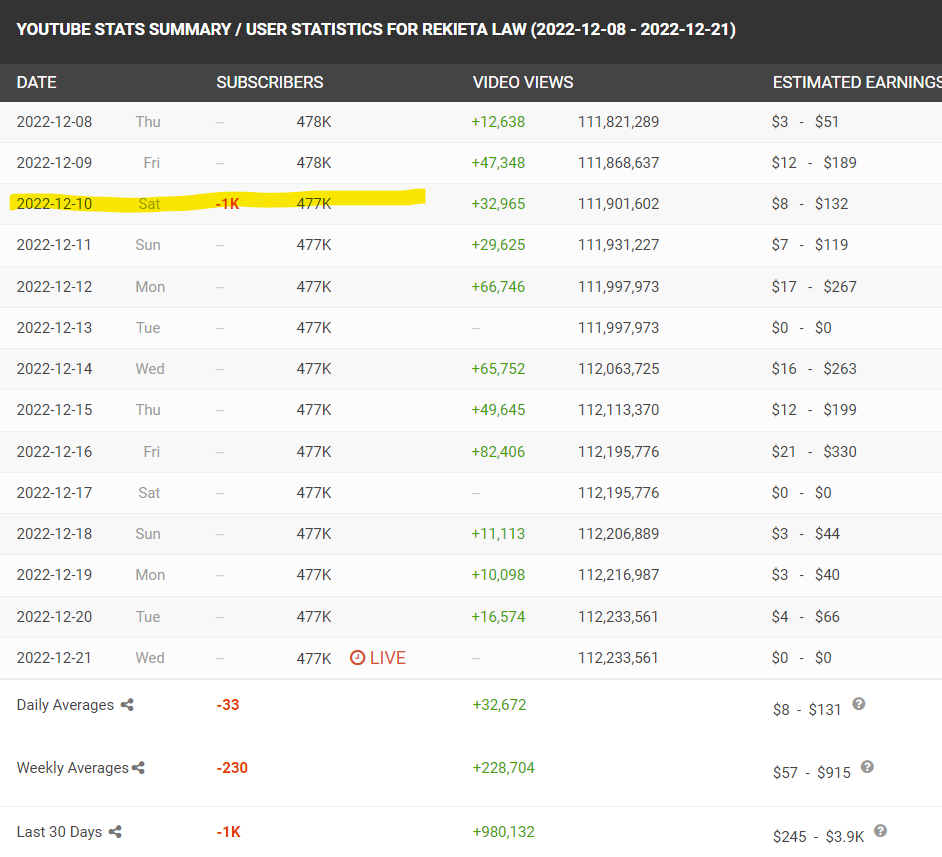This screenshot has height=857, width=942.
Task: Click the YouTube Stats Summary title
Action: pos(376,29)
